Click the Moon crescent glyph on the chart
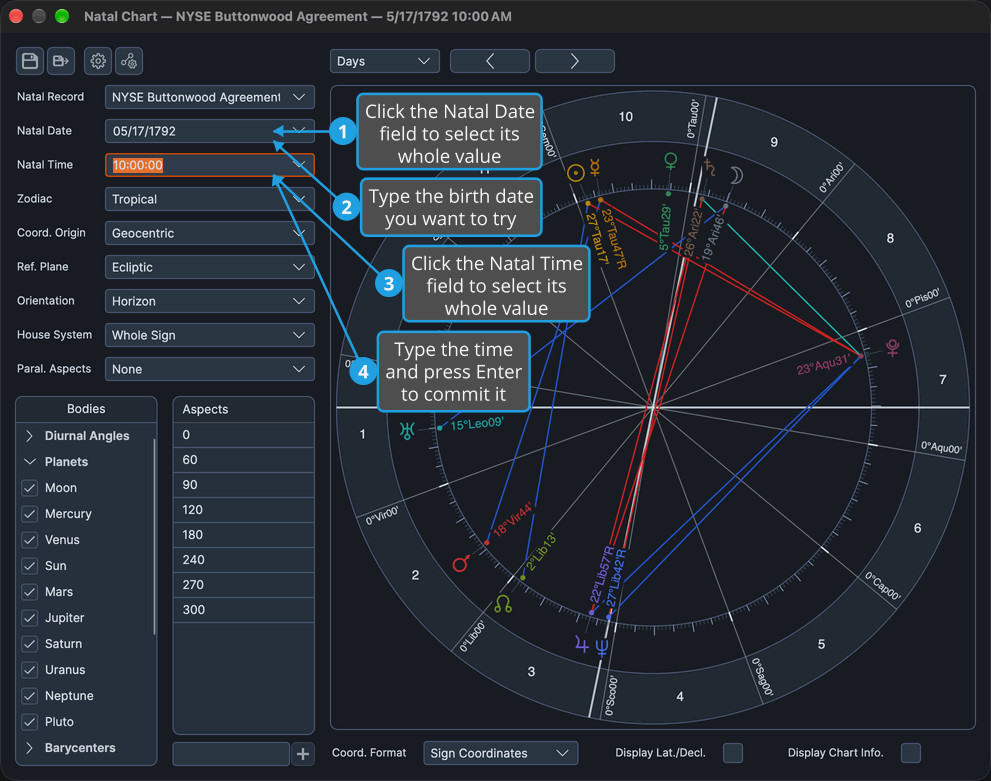This screenshot has height=781, width=991. point(736,175)
